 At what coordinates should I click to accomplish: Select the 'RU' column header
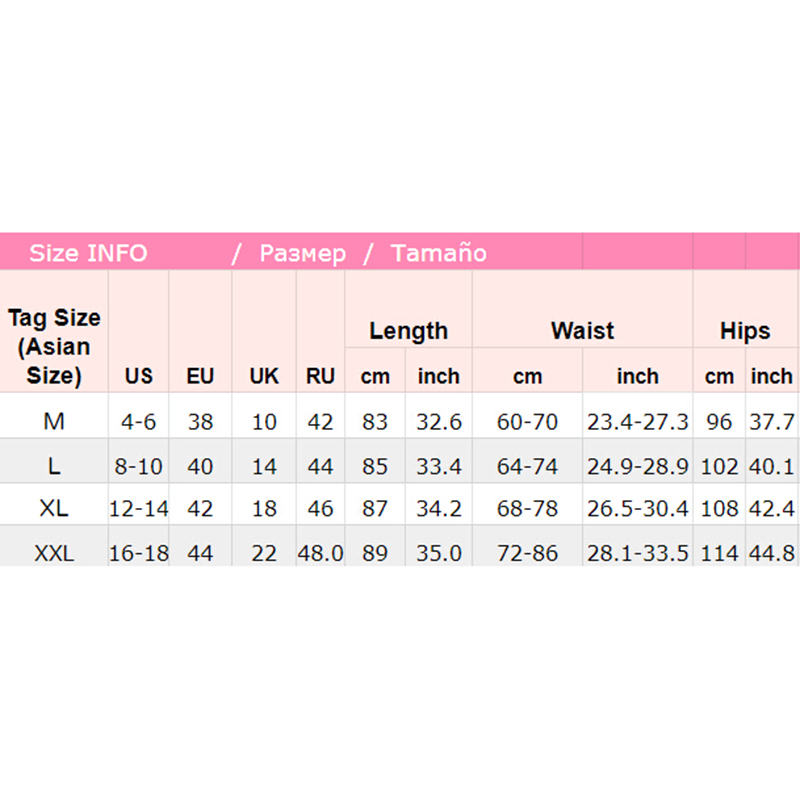(x=320, y=377)
